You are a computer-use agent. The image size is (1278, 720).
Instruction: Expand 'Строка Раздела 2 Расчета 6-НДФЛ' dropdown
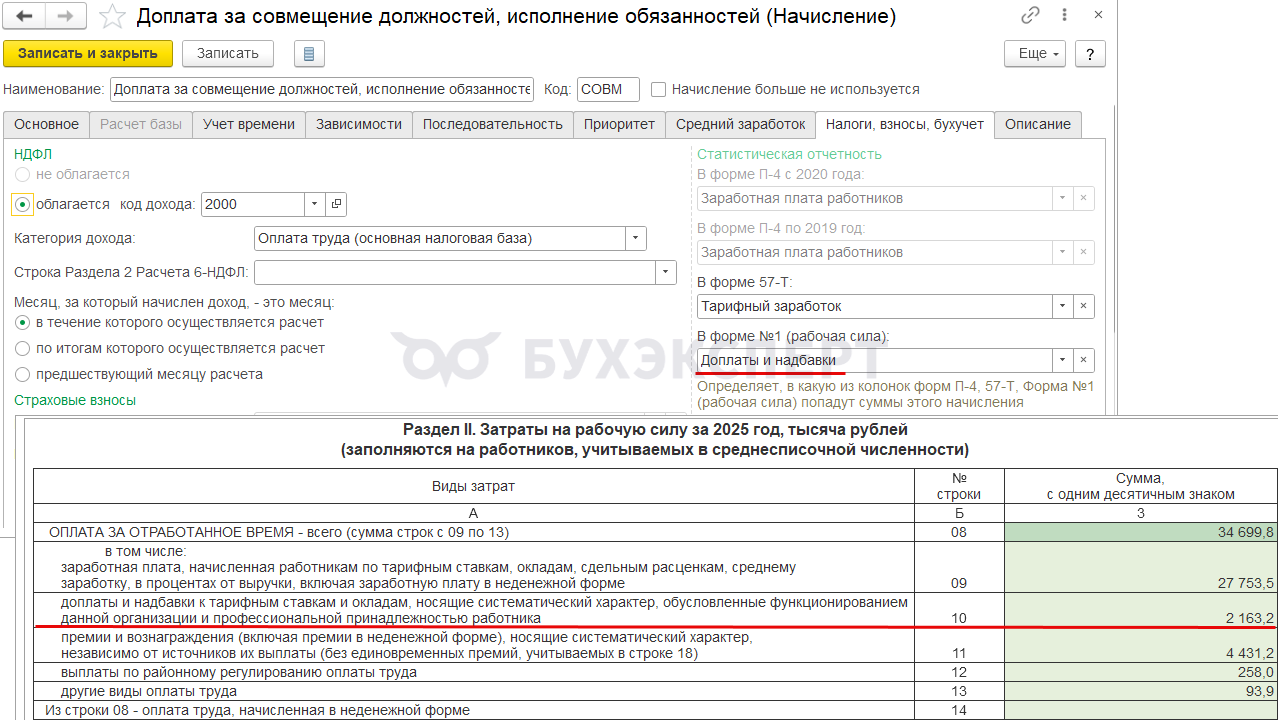(666, 273)
